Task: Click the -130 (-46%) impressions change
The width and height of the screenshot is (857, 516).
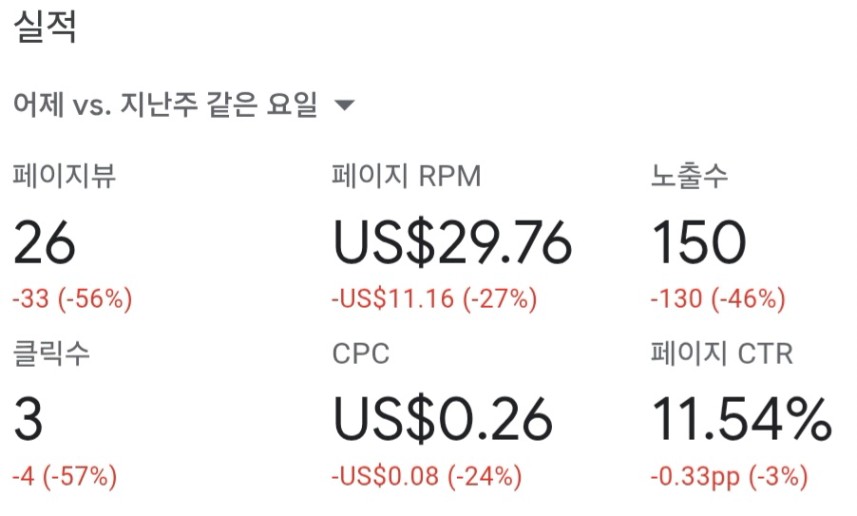Action: (718, 299)
